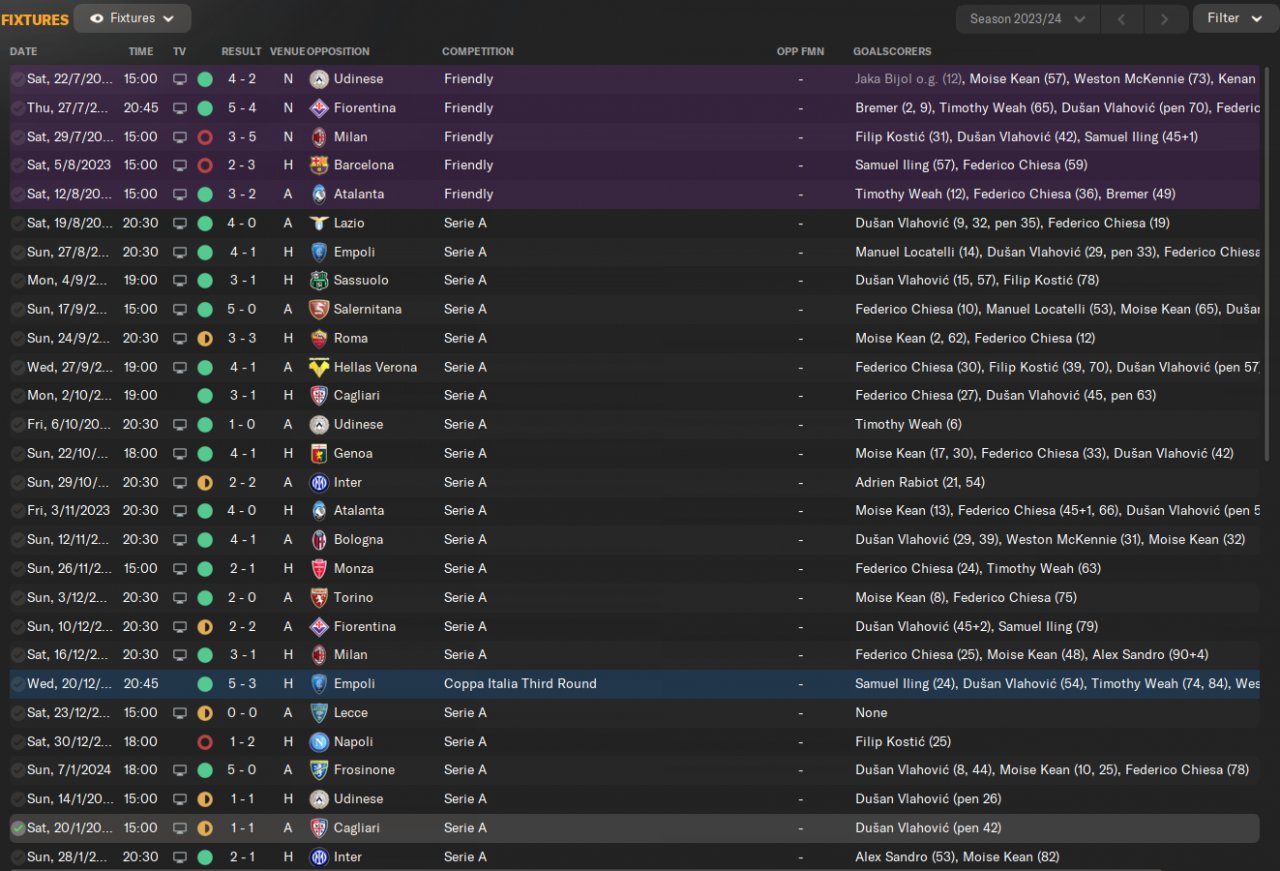
Task: Click the Napoli club badge
Action: tap(319, 742)
